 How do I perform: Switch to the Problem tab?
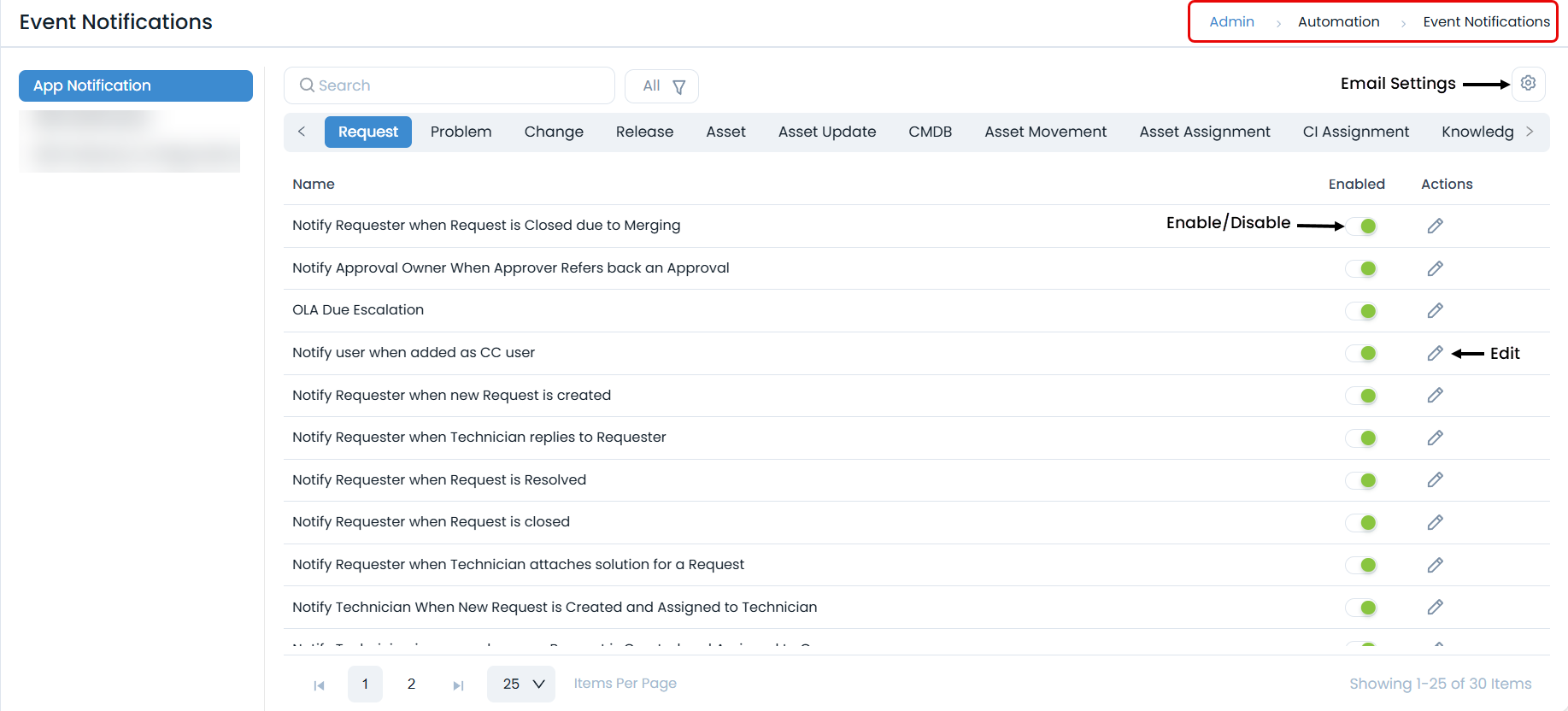(461, 132)
